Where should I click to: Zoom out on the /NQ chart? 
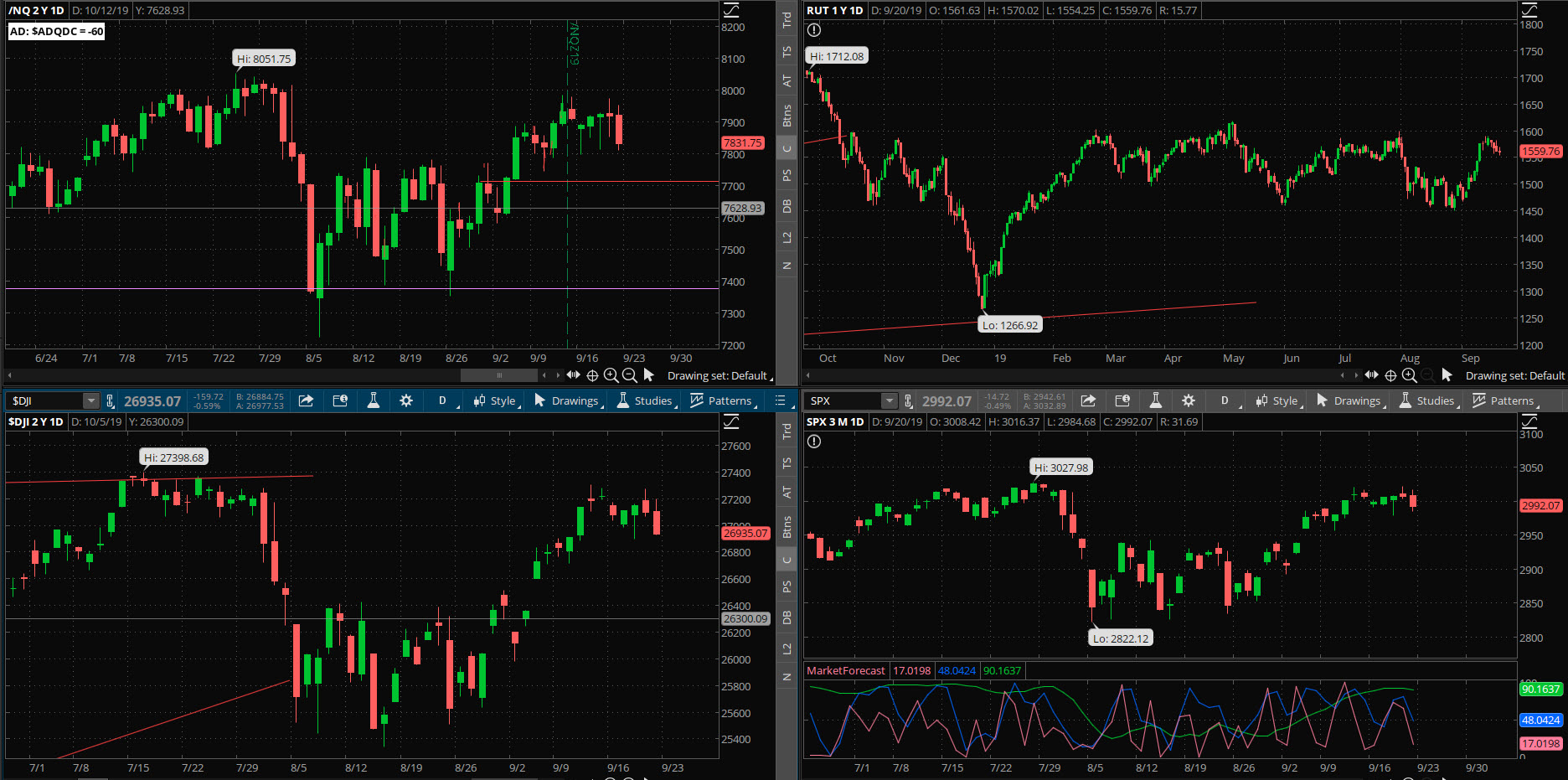[x=630, y=375]
